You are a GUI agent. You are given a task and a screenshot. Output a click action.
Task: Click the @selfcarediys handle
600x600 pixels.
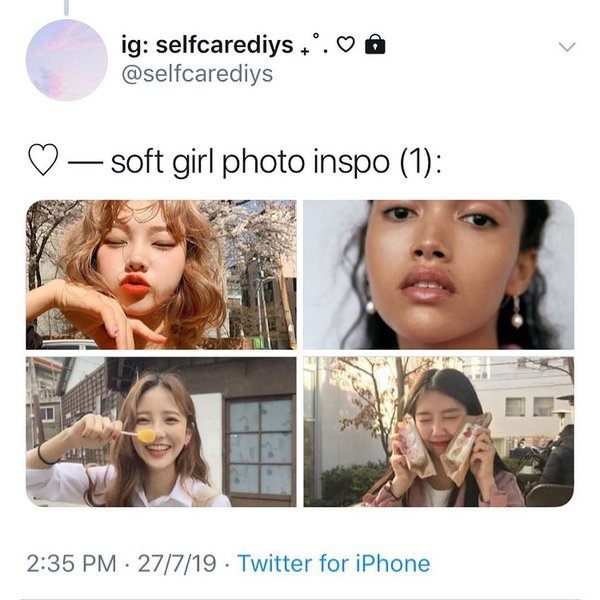pos(196,74)
